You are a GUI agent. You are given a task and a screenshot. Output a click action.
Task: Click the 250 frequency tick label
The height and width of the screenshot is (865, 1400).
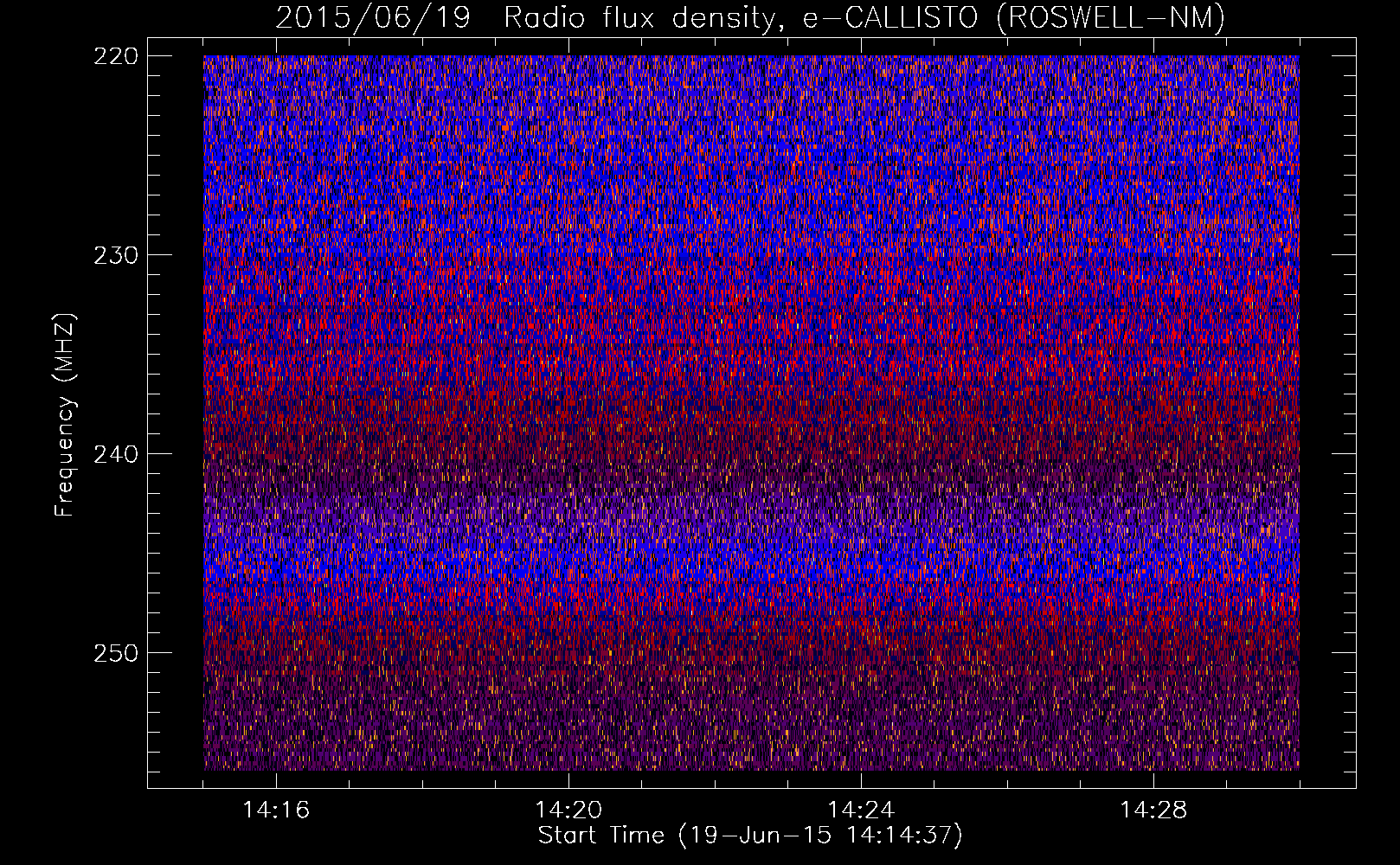(115, 653)
